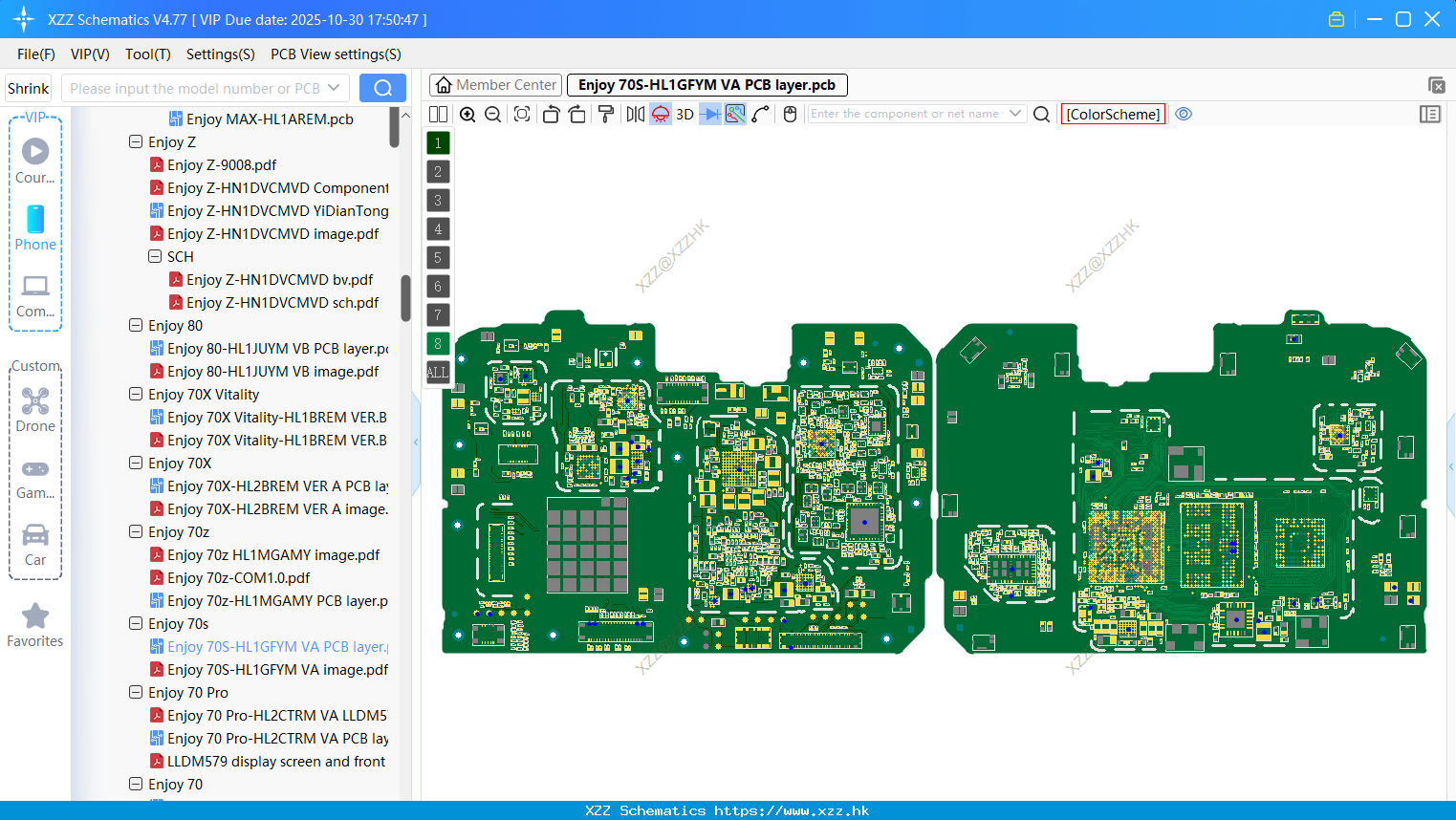Click the split view icon in PCB toolbar
Image resolution: width=1456 pixels, height=820 pixels.
(438, 114)
